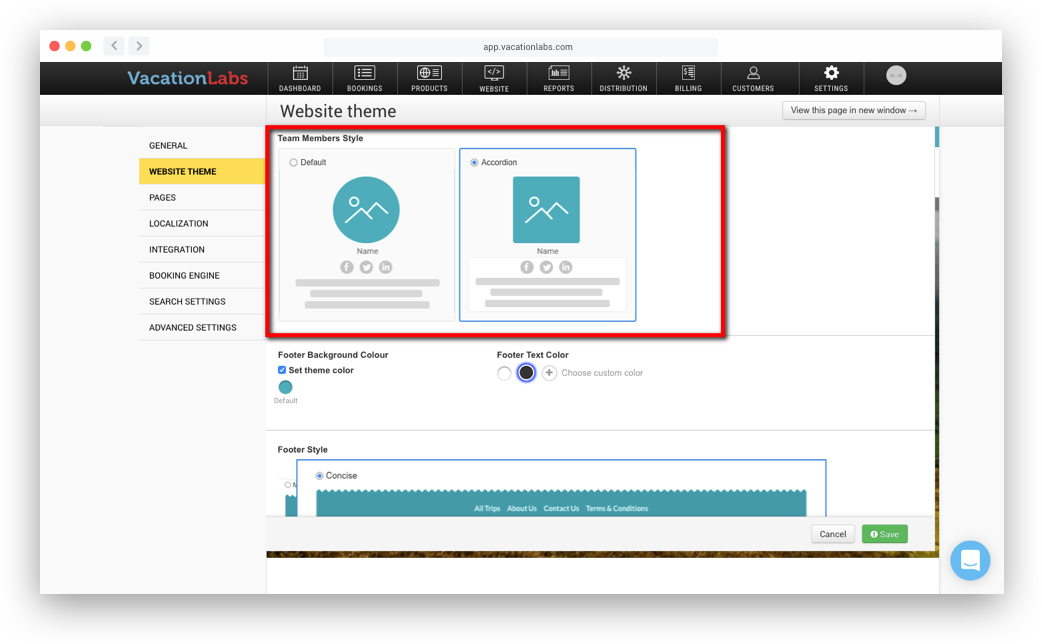Image resolution: width=1042 pixels, height=644 pixels.
Task: Open the Dashboard calendar icon
Action: (299, 73)
